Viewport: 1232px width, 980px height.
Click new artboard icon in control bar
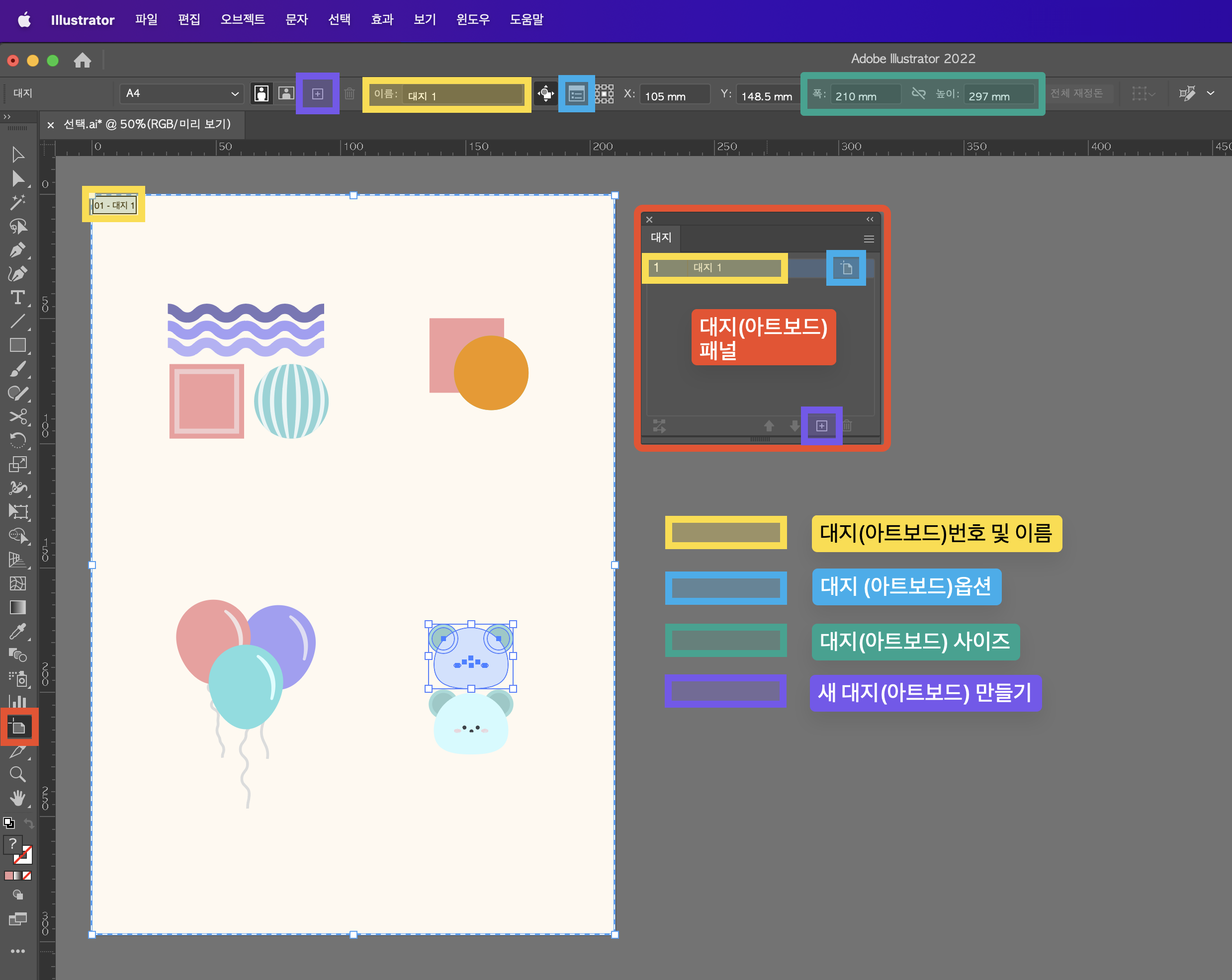[x=317, y=93]
